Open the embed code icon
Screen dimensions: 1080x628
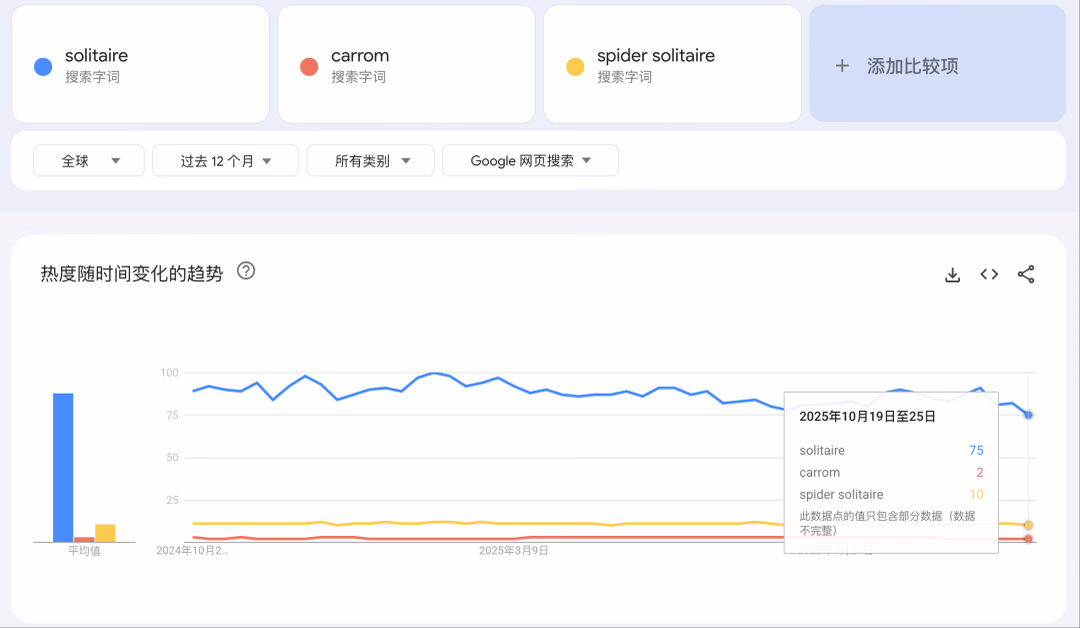point(989,274)
